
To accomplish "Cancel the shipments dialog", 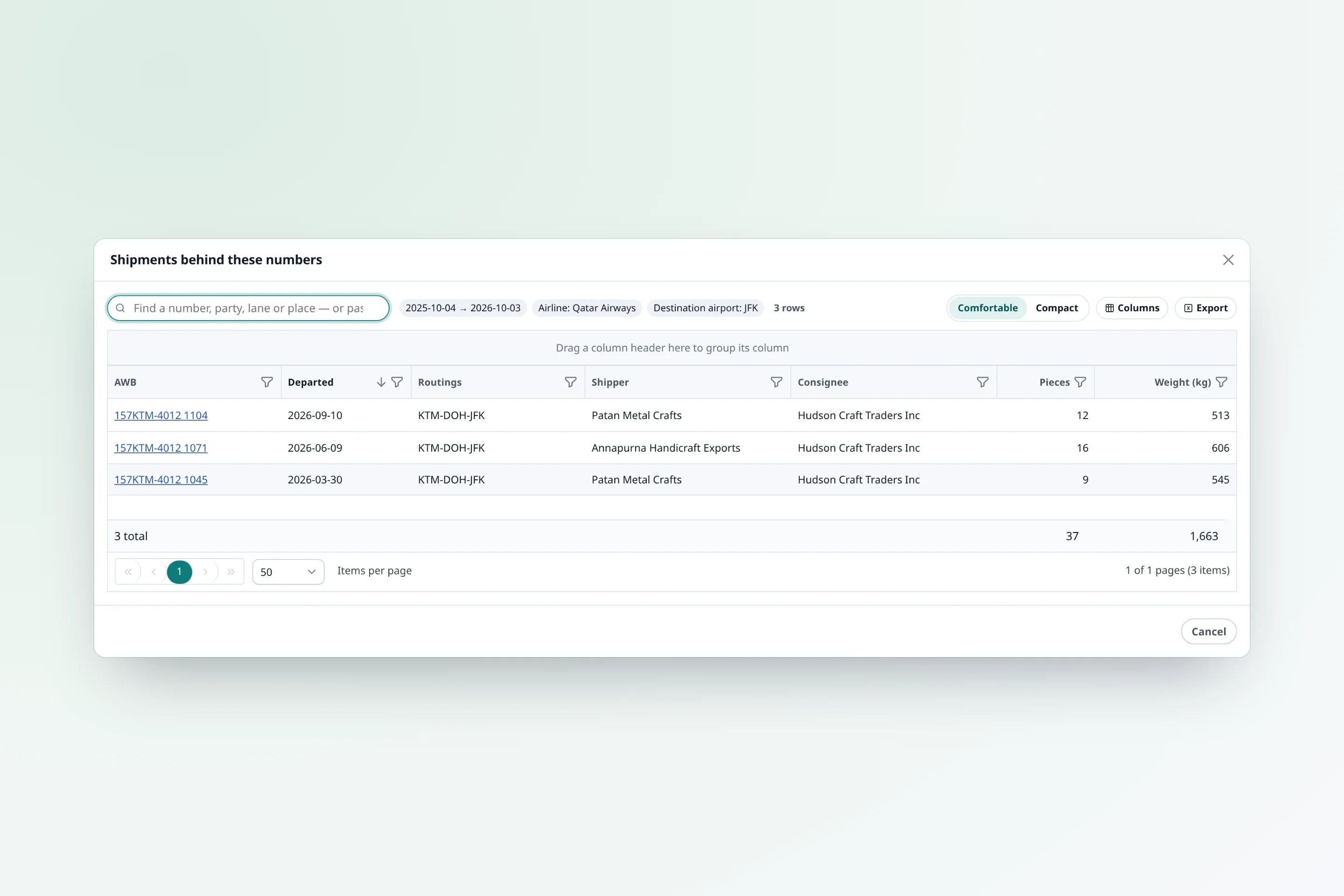I will (1209, 631).
